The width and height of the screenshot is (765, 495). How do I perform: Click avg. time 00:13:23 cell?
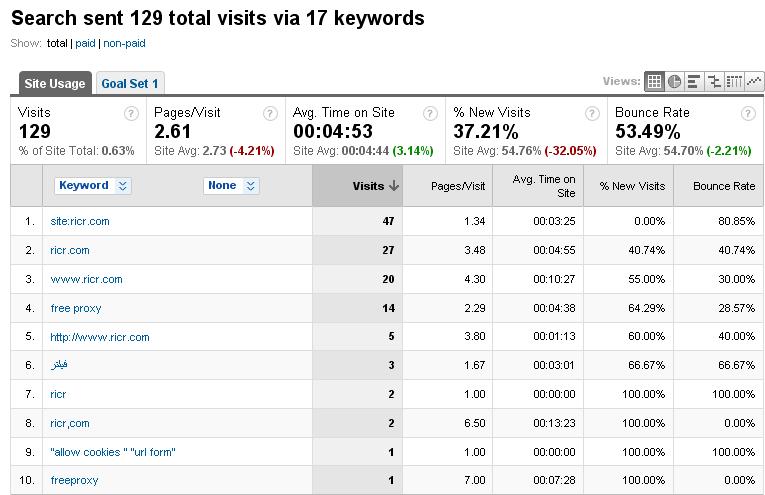pos(554,423)
